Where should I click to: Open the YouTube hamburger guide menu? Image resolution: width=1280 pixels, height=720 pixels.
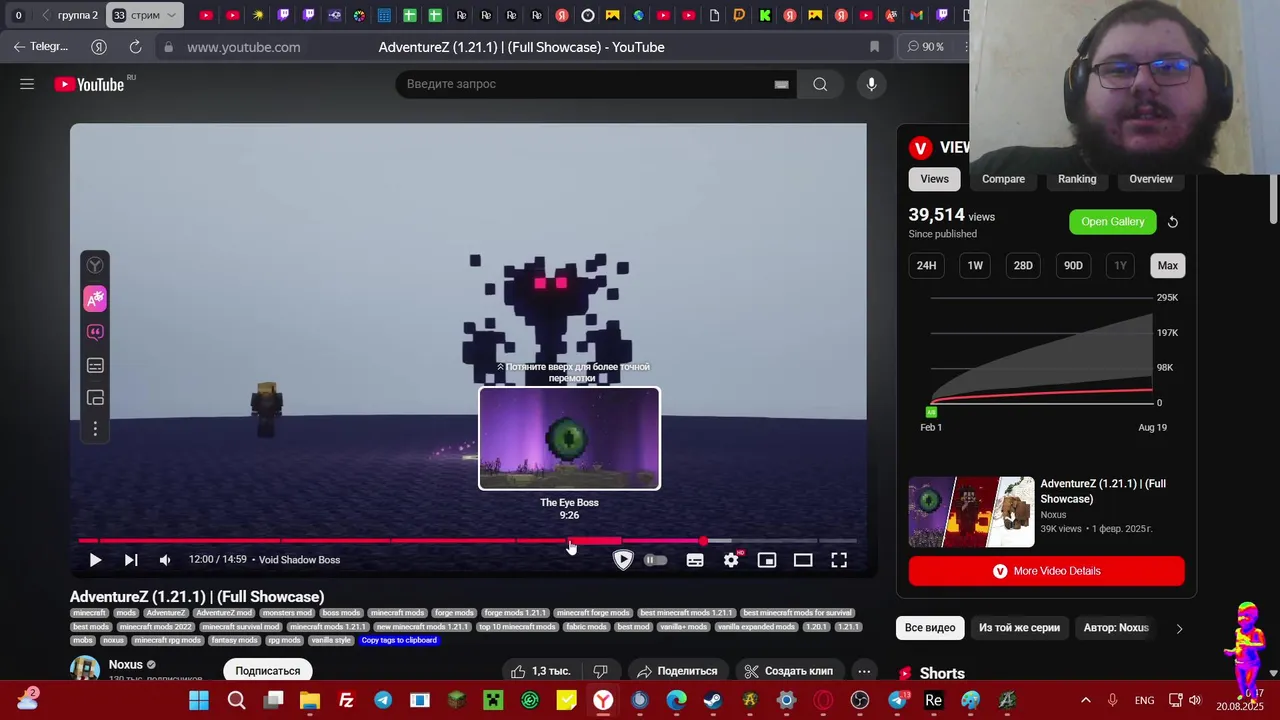[27, 84]
